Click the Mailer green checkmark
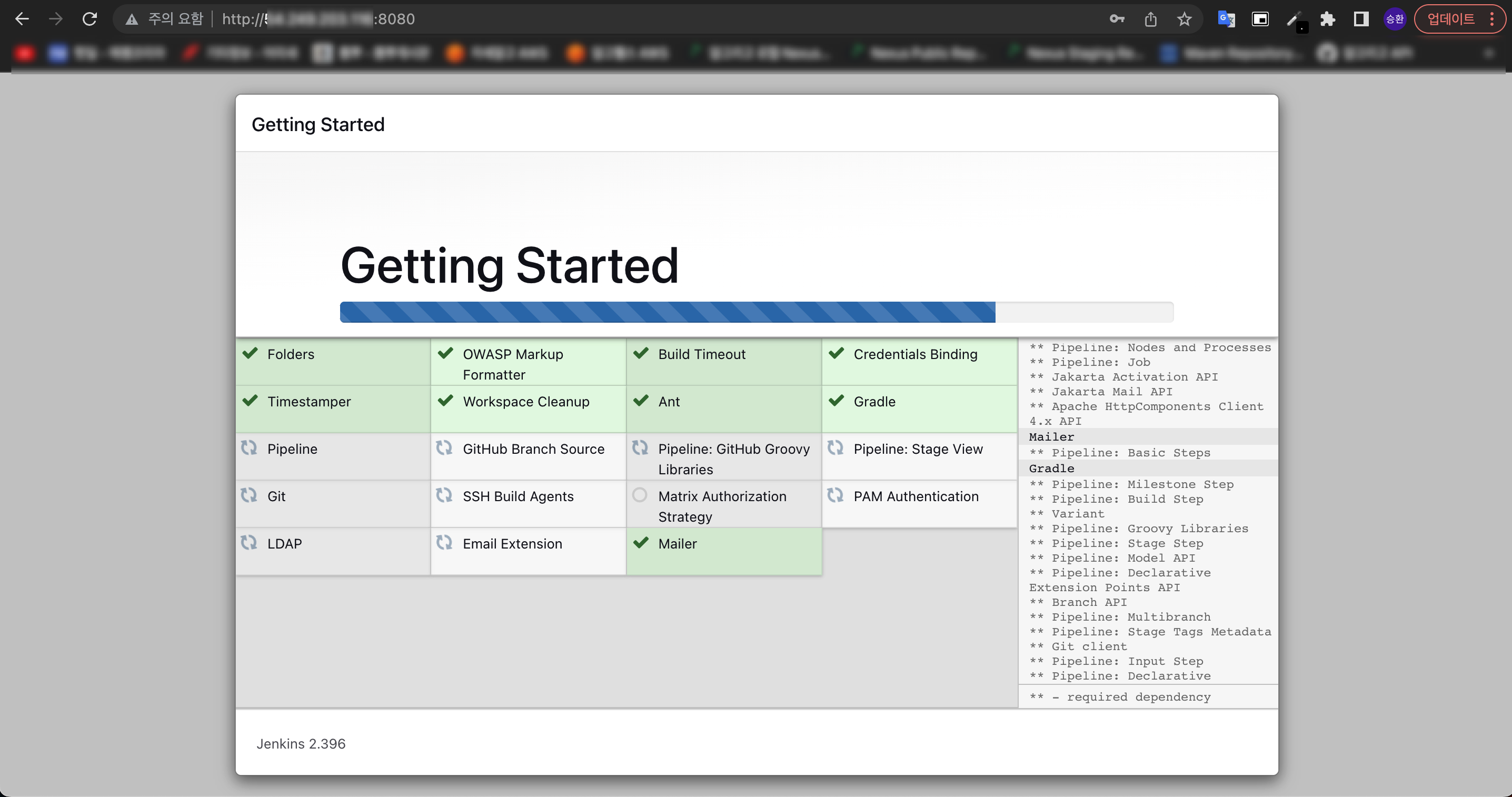The width and height of the screenshot is (1512, 797). (x=641, y=542)
